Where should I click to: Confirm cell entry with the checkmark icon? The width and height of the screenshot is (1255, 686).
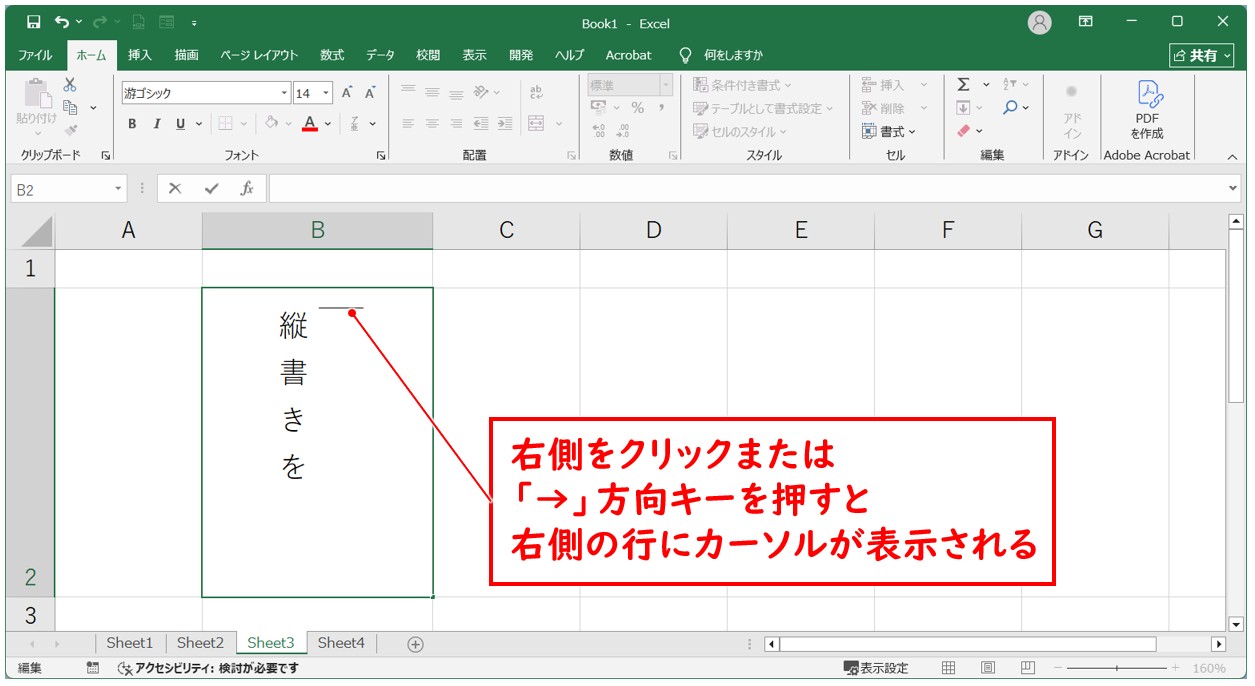211,188
